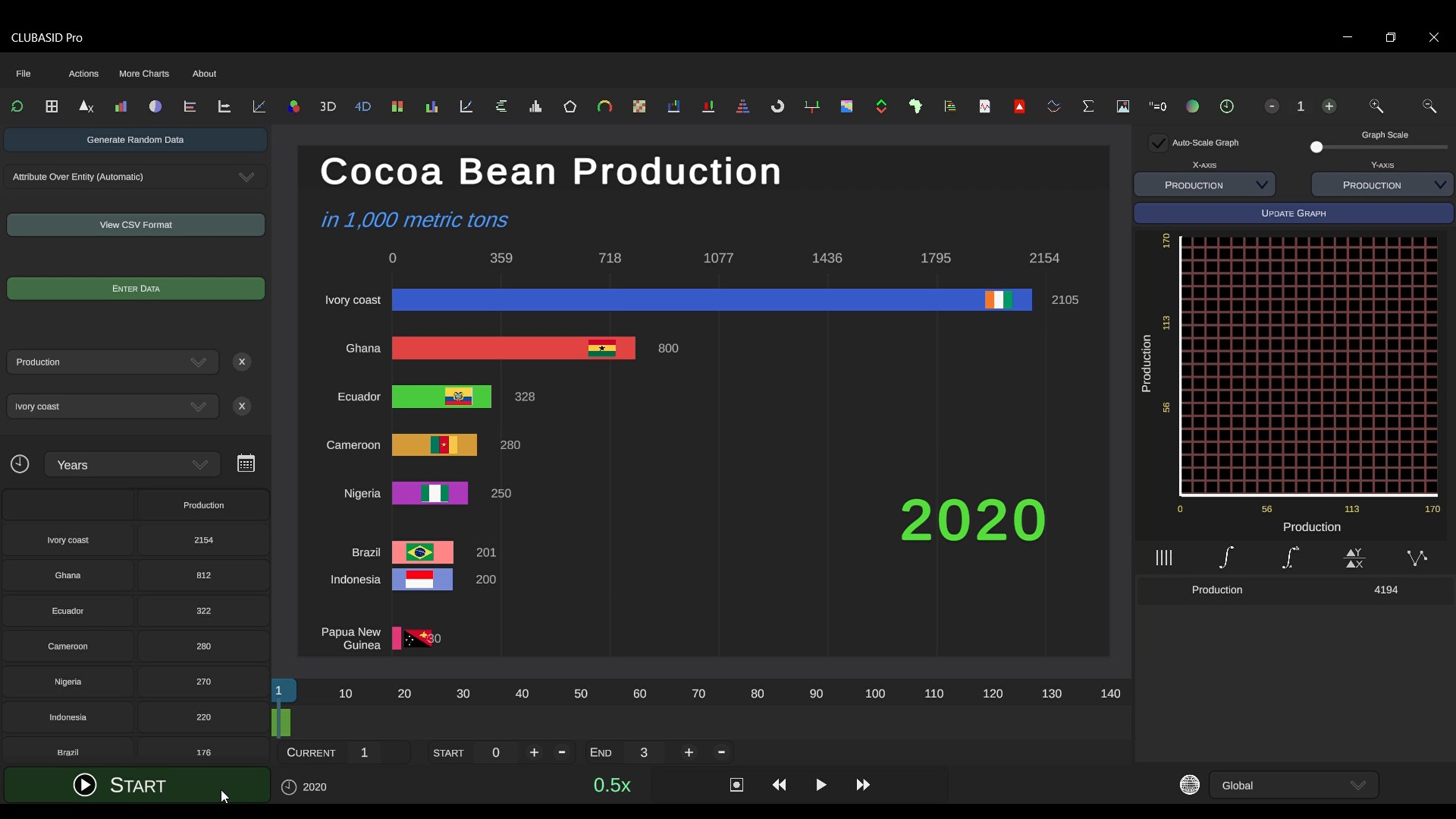1456x819 pixels.
Task: Click the image picture toolbar icon
Action: 1123,107
